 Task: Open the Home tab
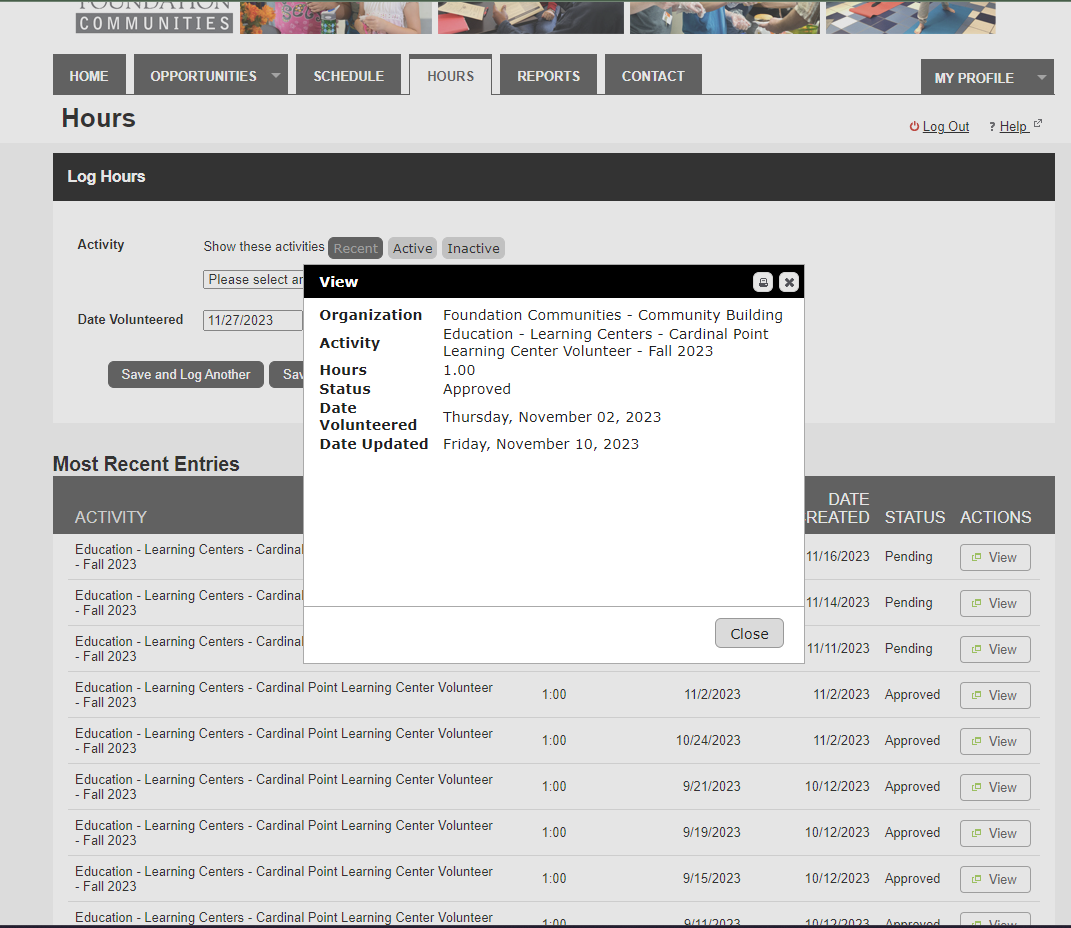coord(89,76)
